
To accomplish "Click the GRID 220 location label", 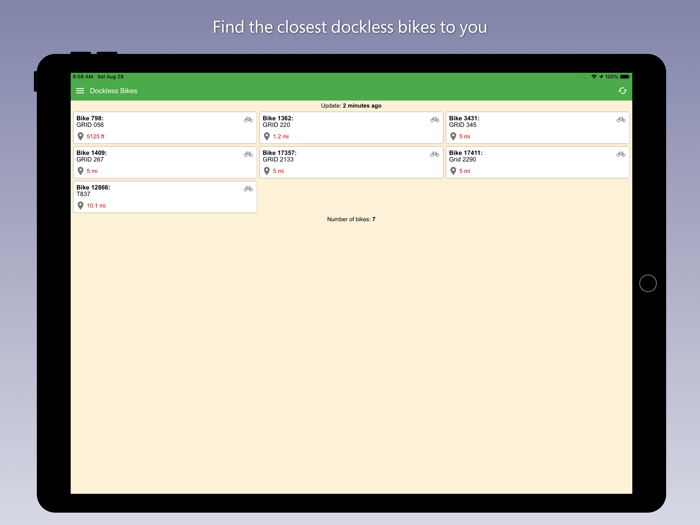I will click(x=276, y=125).
